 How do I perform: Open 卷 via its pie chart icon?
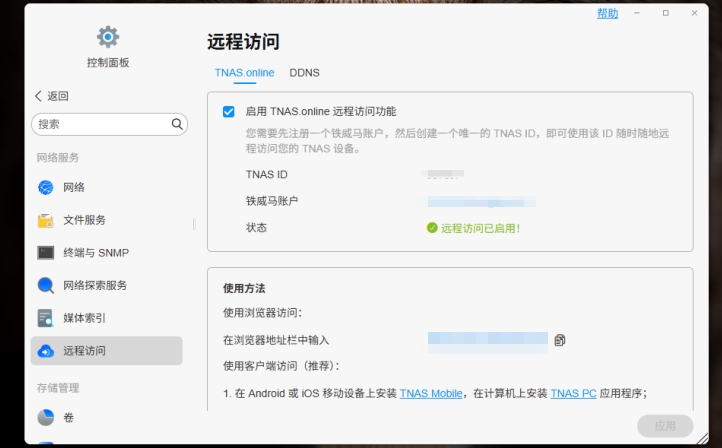click(46, 418)
